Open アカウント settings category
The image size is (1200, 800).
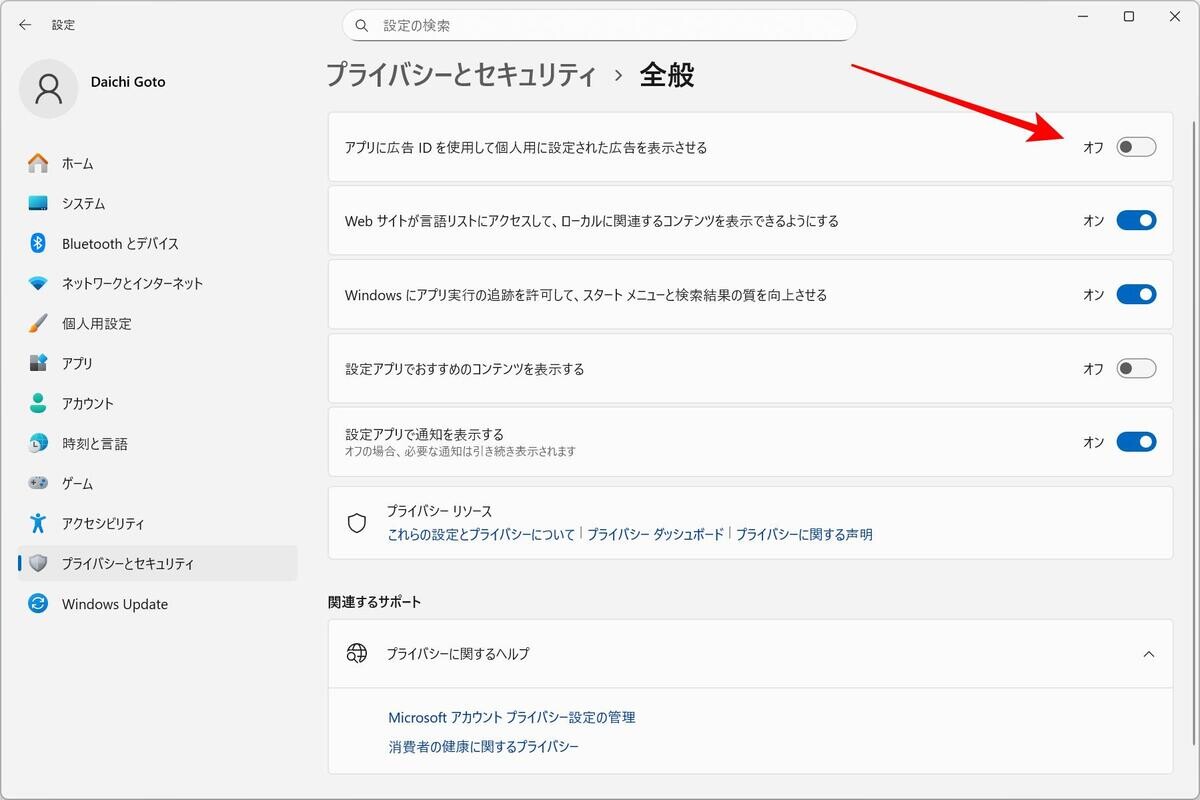tap(88, 403)
